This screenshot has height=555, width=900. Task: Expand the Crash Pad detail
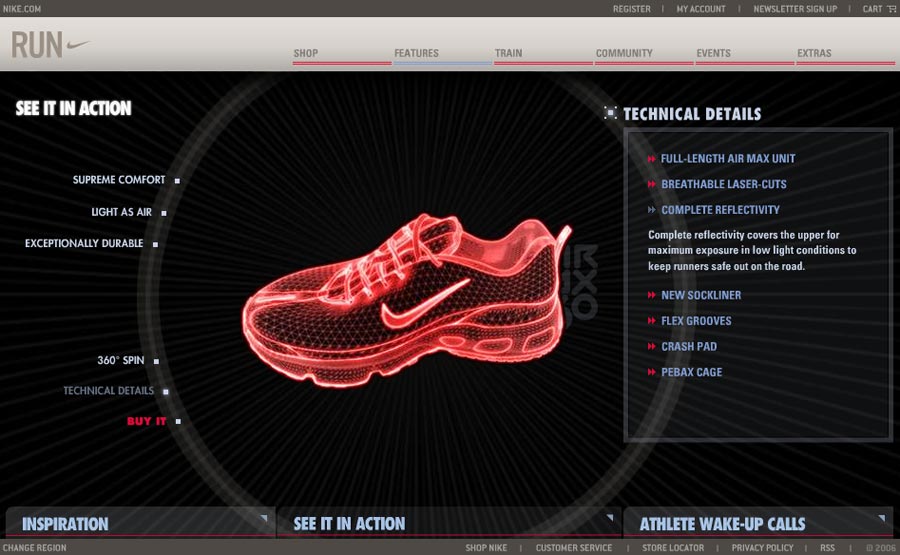point(688,347)
